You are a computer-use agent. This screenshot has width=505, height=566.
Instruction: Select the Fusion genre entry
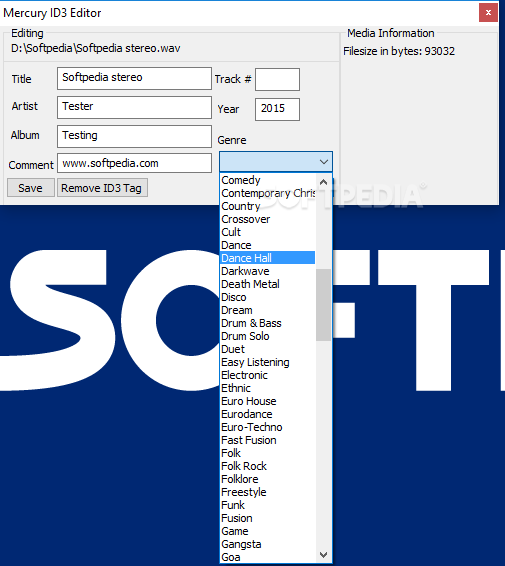[x=268, y=518]
